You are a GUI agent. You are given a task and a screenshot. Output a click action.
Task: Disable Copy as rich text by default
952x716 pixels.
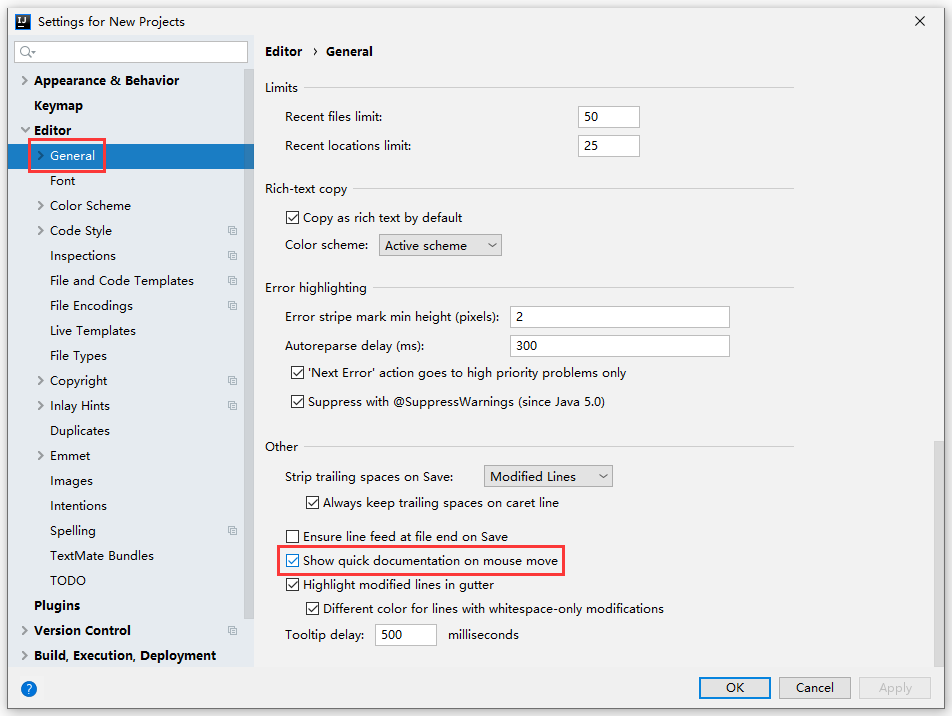click(293, 217)
